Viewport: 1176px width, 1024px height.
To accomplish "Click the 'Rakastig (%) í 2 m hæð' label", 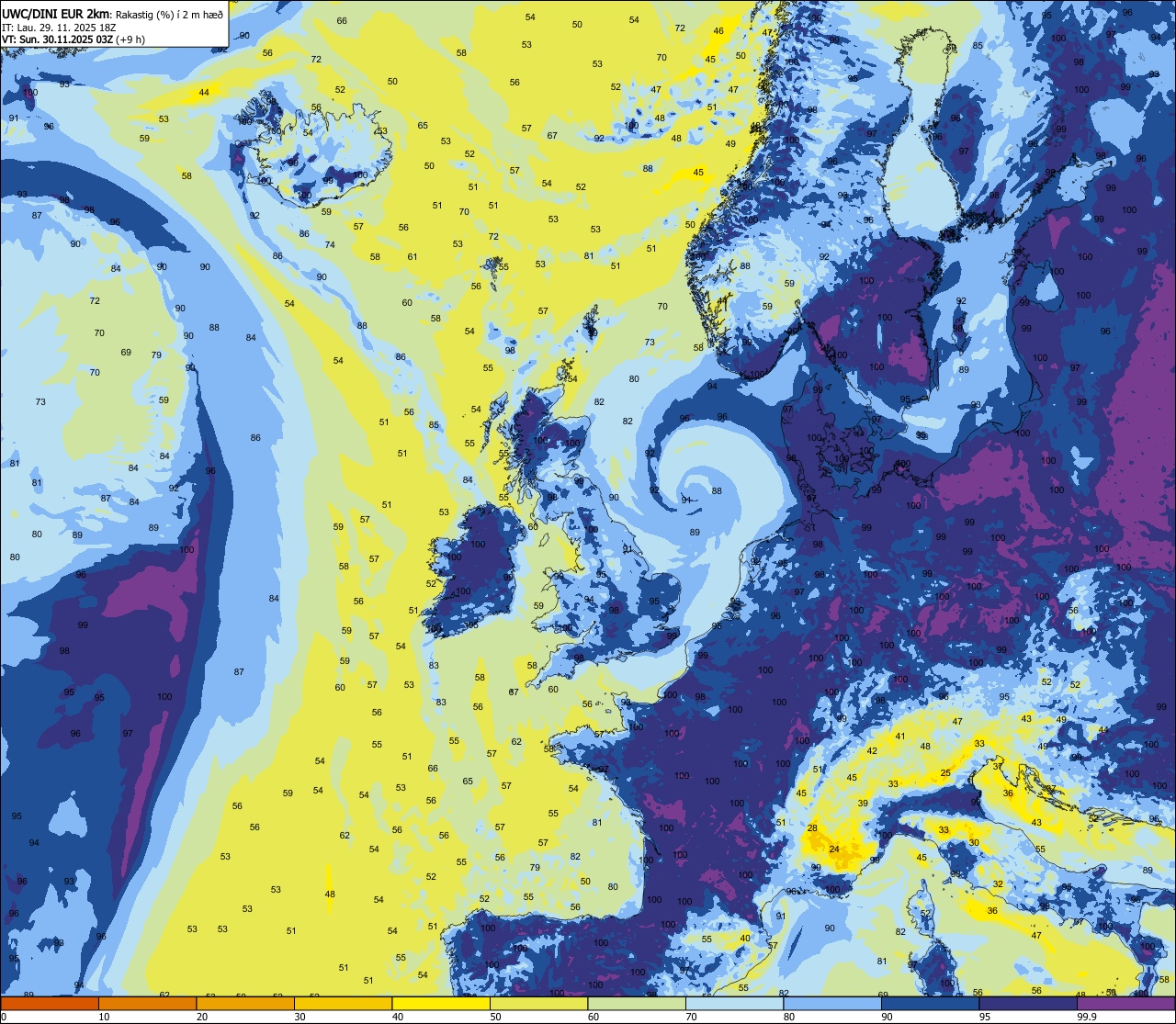I will (x=169, y=14).
